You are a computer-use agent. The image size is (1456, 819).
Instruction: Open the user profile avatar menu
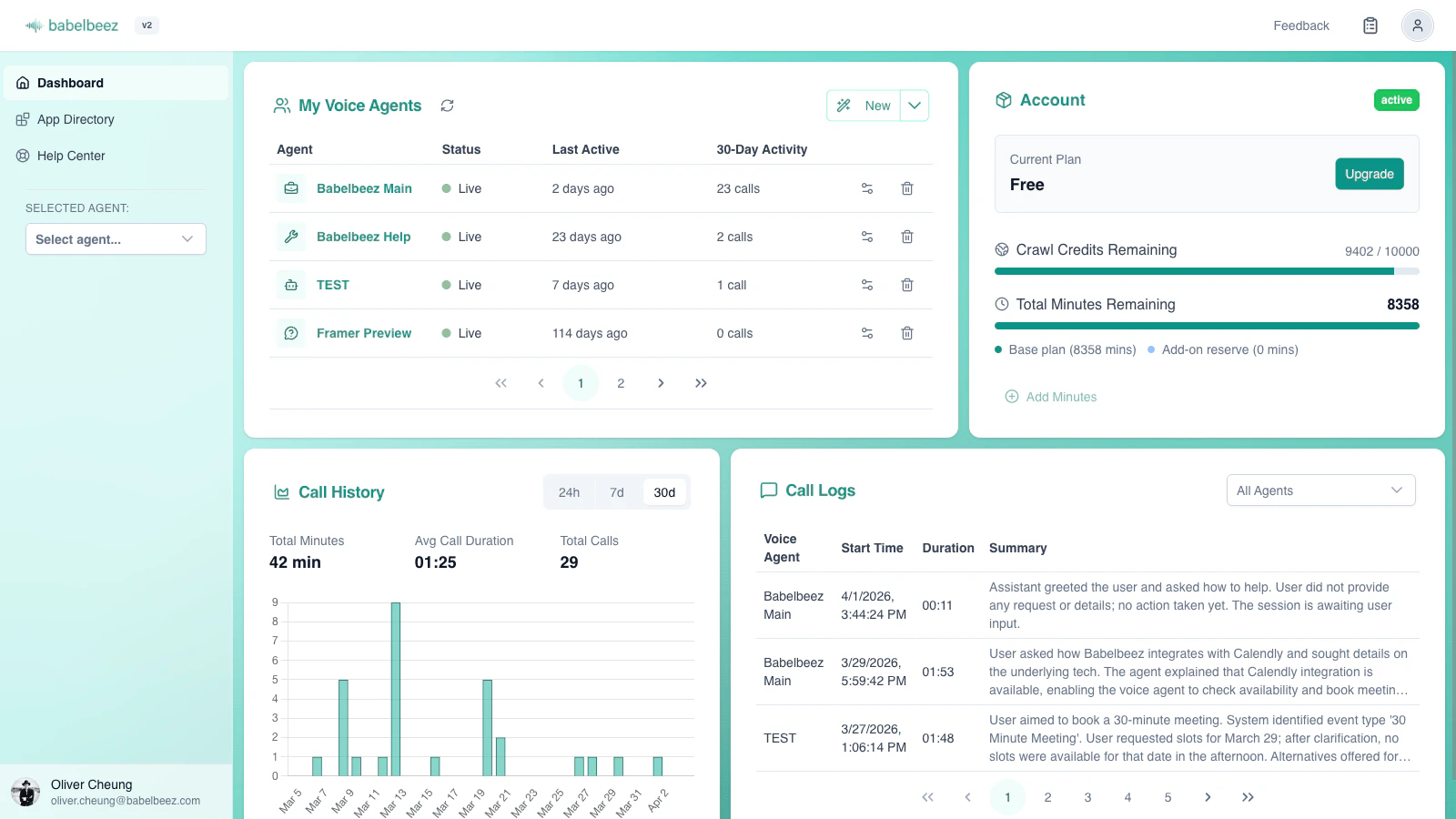click(1417, 25)
